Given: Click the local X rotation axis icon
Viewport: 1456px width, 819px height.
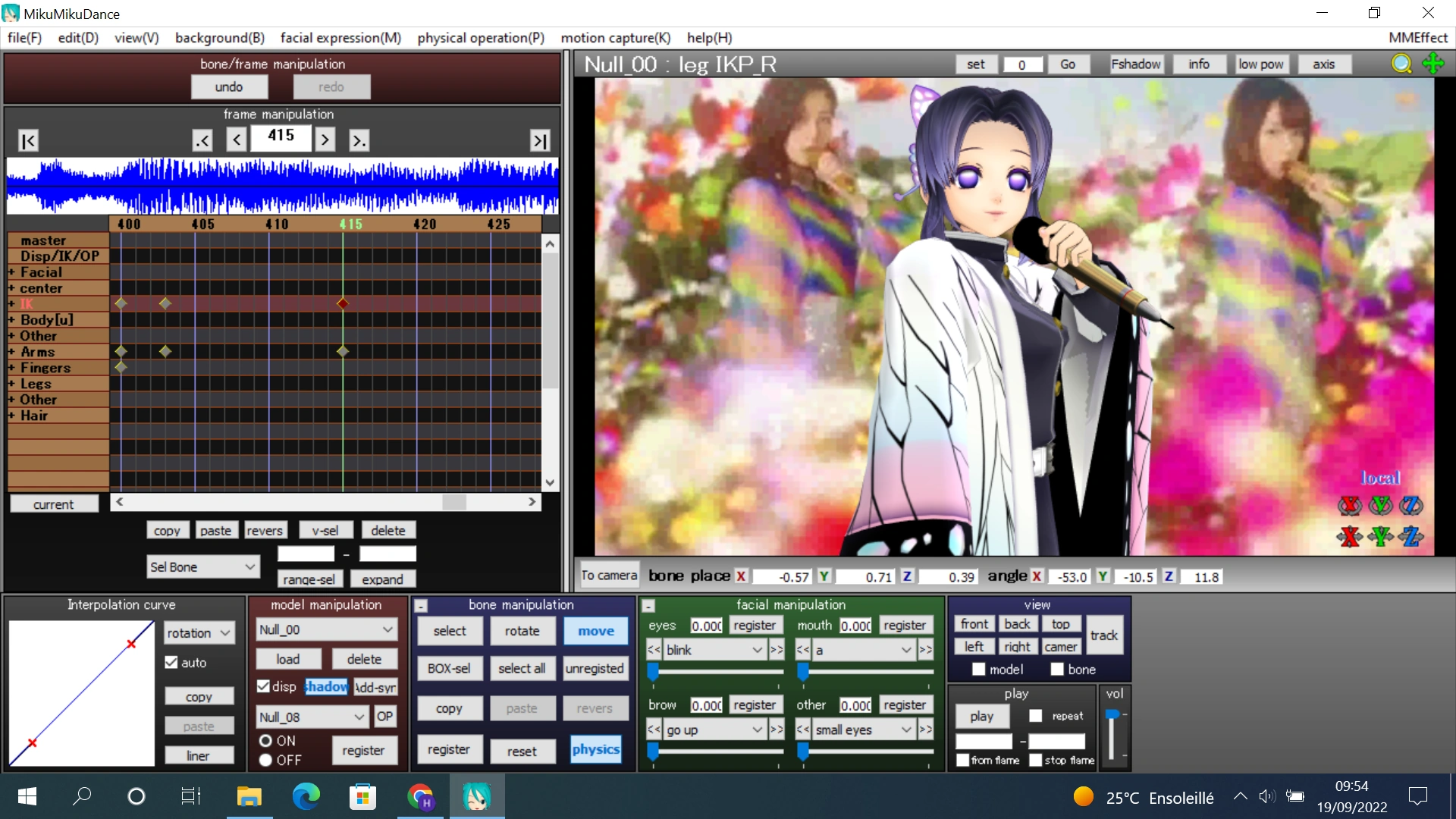Looking at the screenshot, I should pos(1349,506).
